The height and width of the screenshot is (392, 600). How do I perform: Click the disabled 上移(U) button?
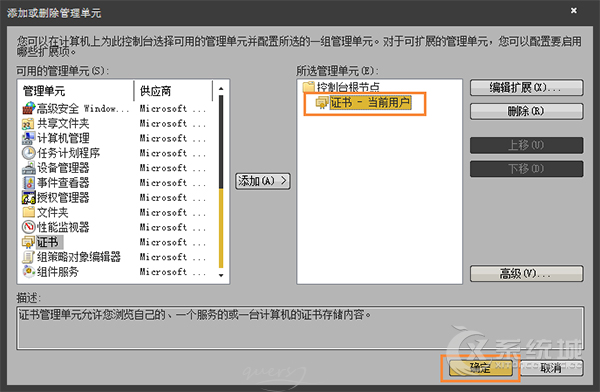coord(527,145)
